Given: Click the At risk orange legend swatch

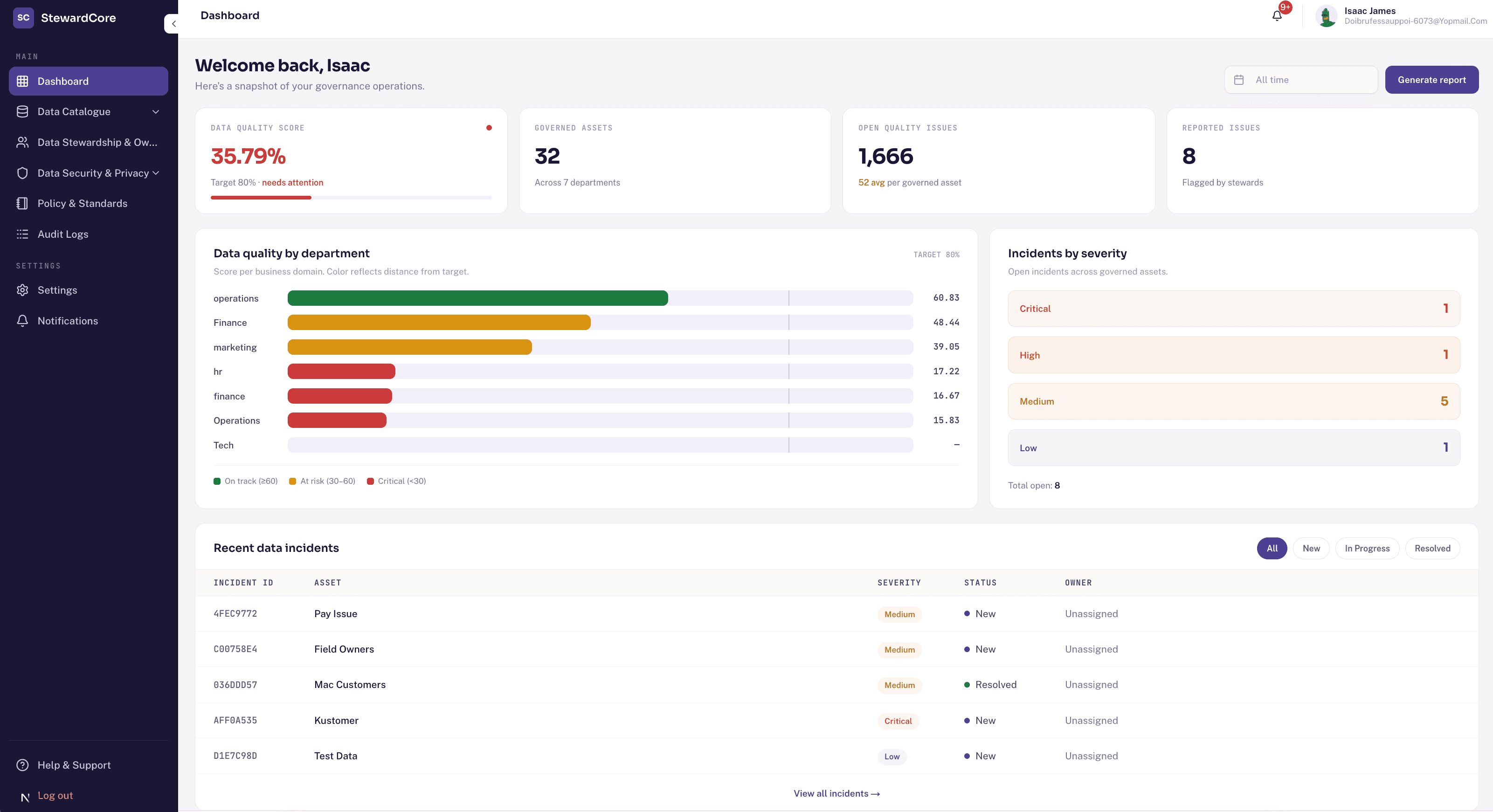Looking at the screenshot, I should pyautogui.click(x=293, y=482).
